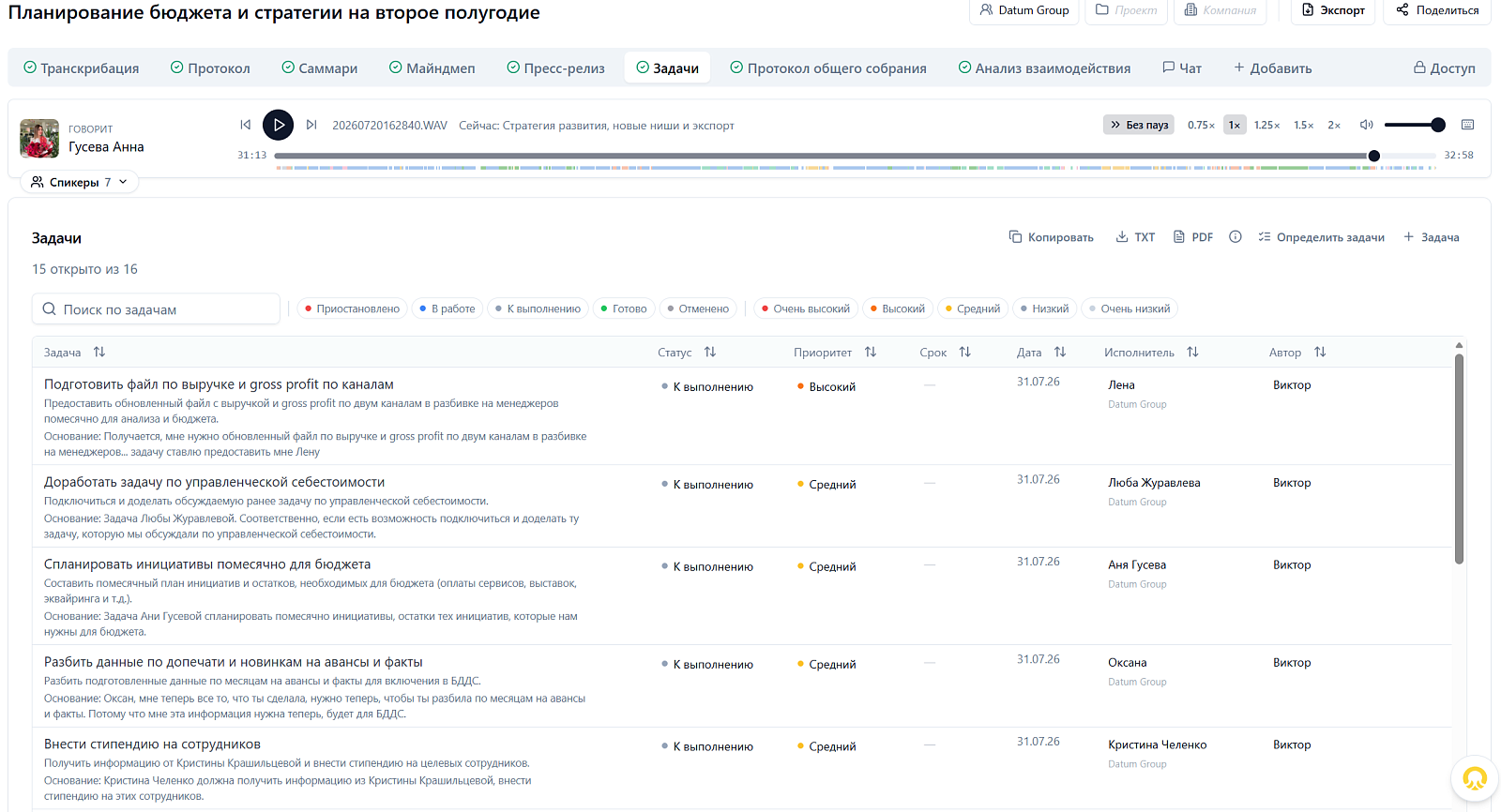The height and width of the screenshot is (812, 1501).
Task: Change status of Подготовить файл по выручке task
Action: point(708,386)
